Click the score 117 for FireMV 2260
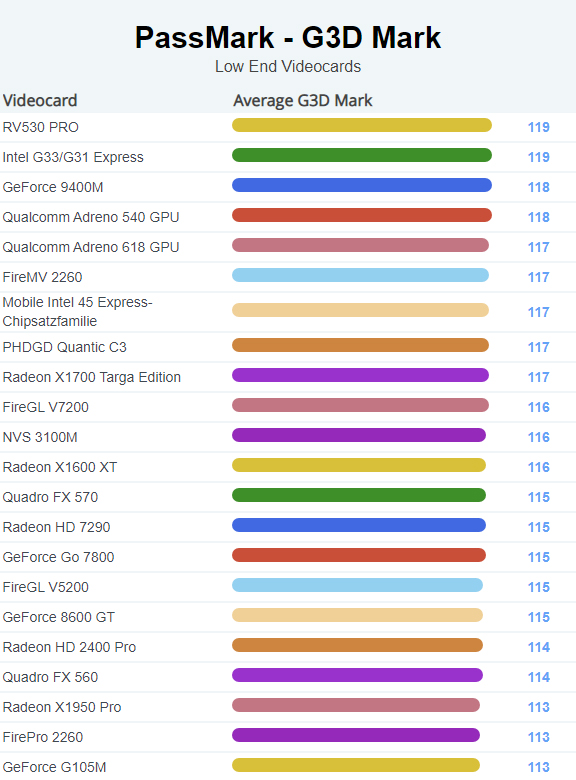 (539, 277)
